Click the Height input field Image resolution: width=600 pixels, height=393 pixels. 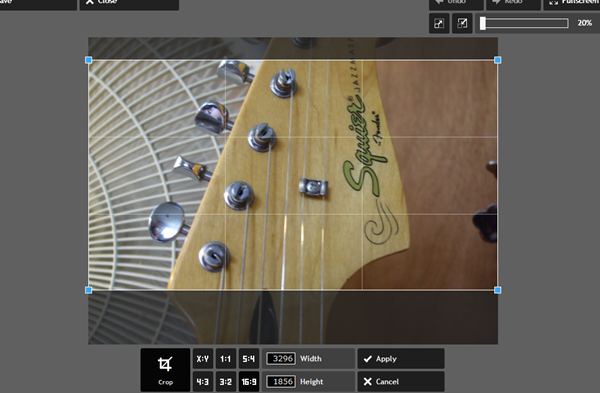[x=281, y=382]
